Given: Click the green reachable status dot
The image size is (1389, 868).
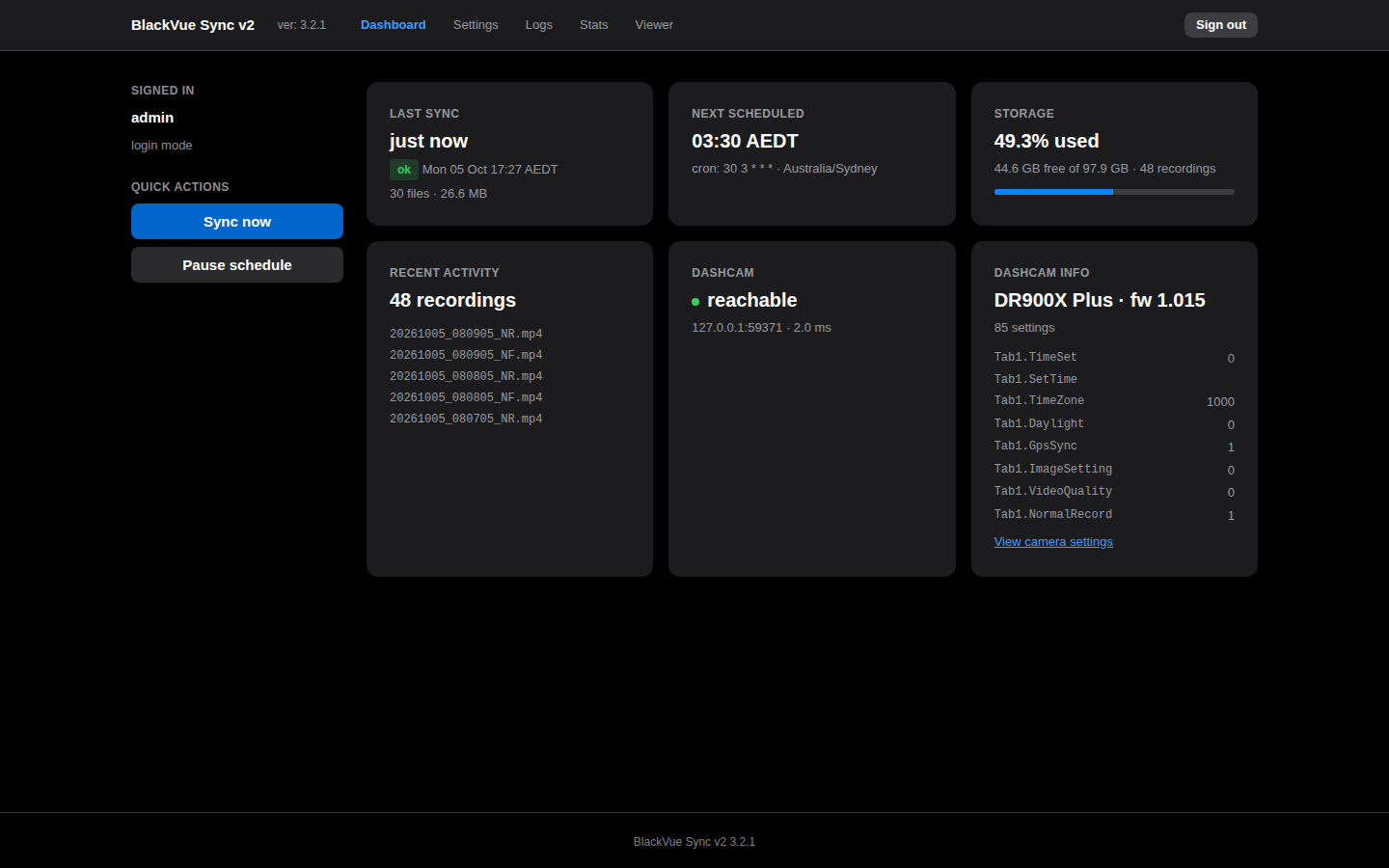Looking at the screenshot, I should [695, 302].
